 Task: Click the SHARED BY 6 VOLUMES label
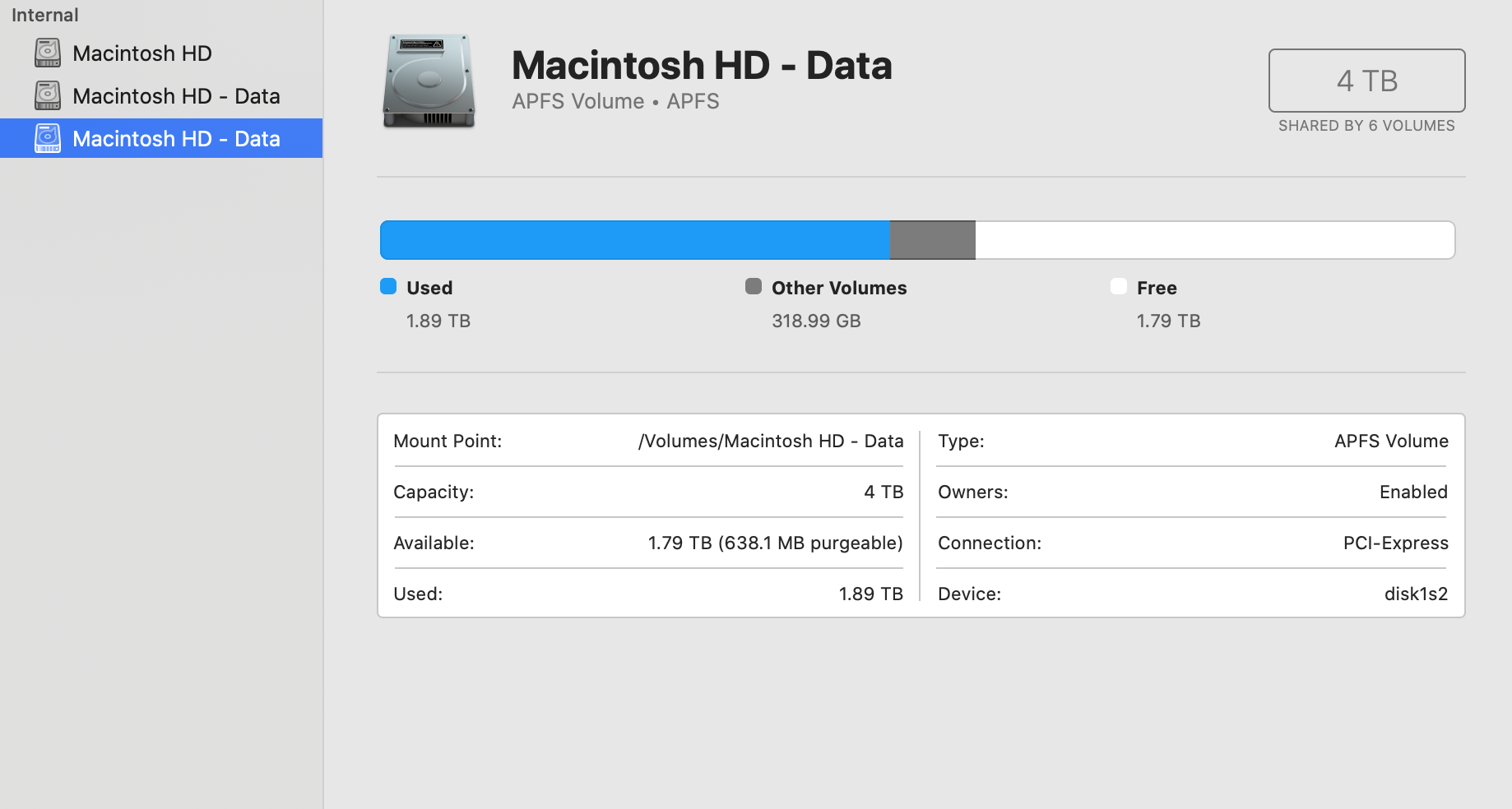click(x=1366, y=126)
